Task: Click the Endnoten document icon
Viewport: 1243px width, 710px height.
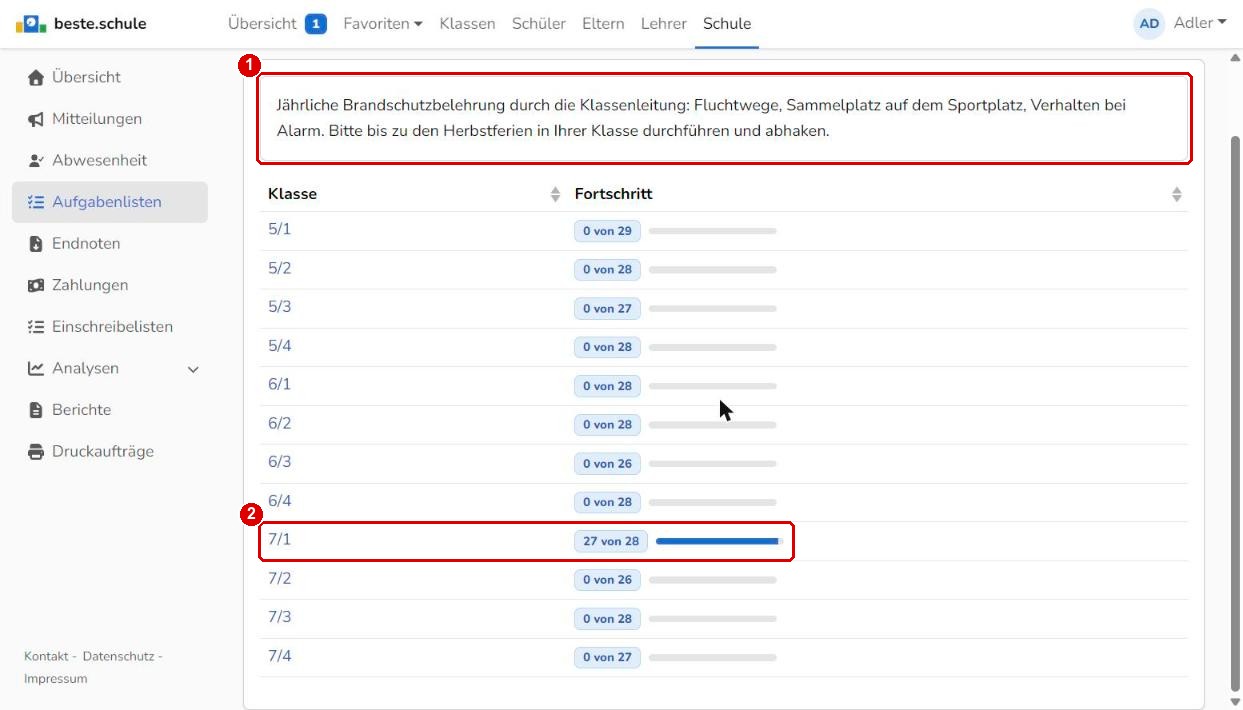Action: 36,244
